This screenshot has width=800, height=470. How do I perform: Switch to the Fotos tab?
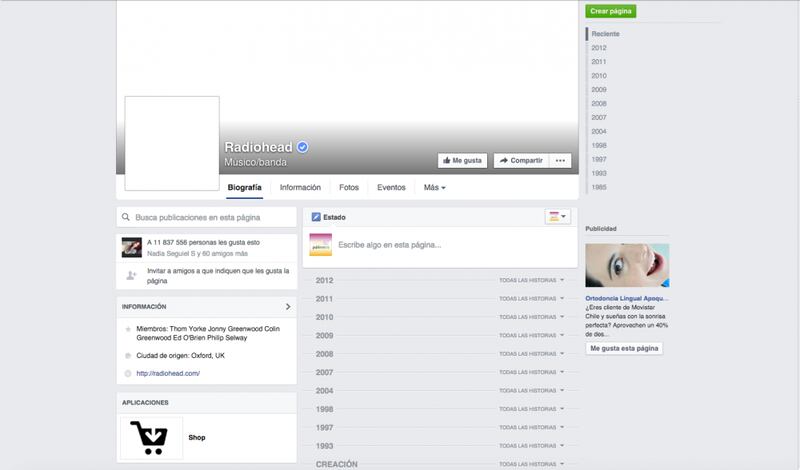click(x=349, y=187)
